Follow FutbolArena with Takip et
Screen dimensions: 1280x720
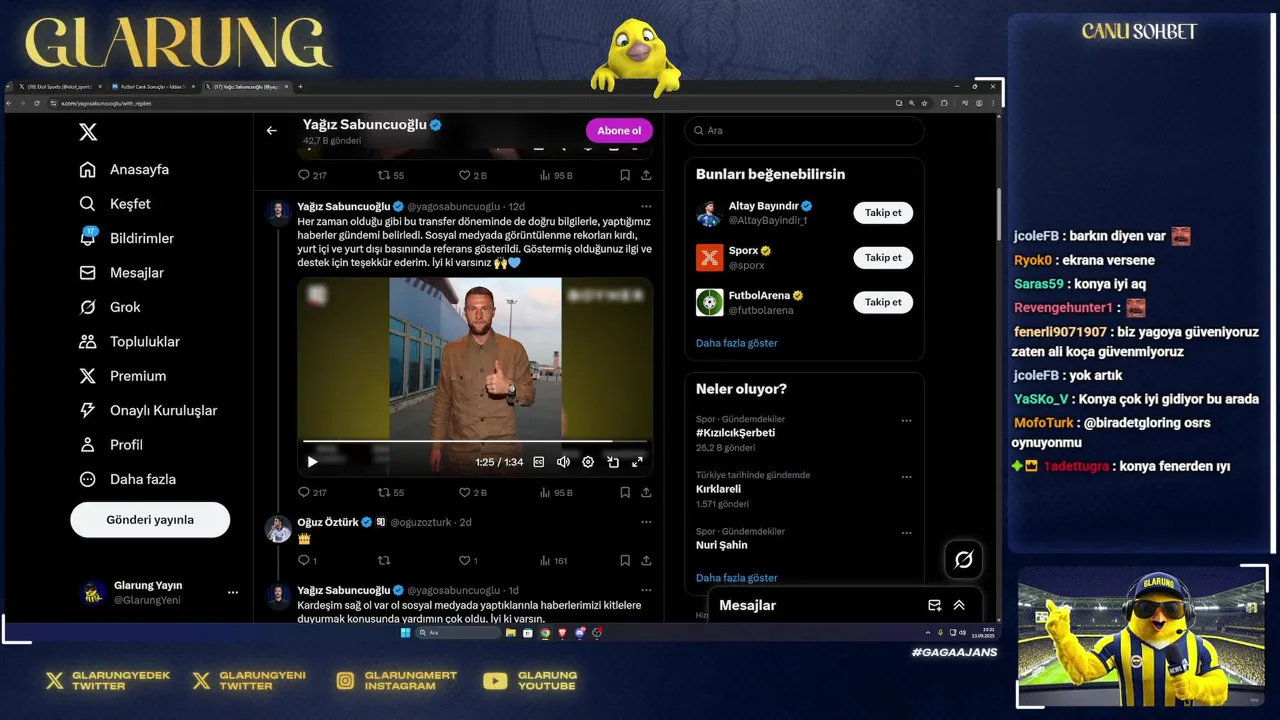[883, 302]
